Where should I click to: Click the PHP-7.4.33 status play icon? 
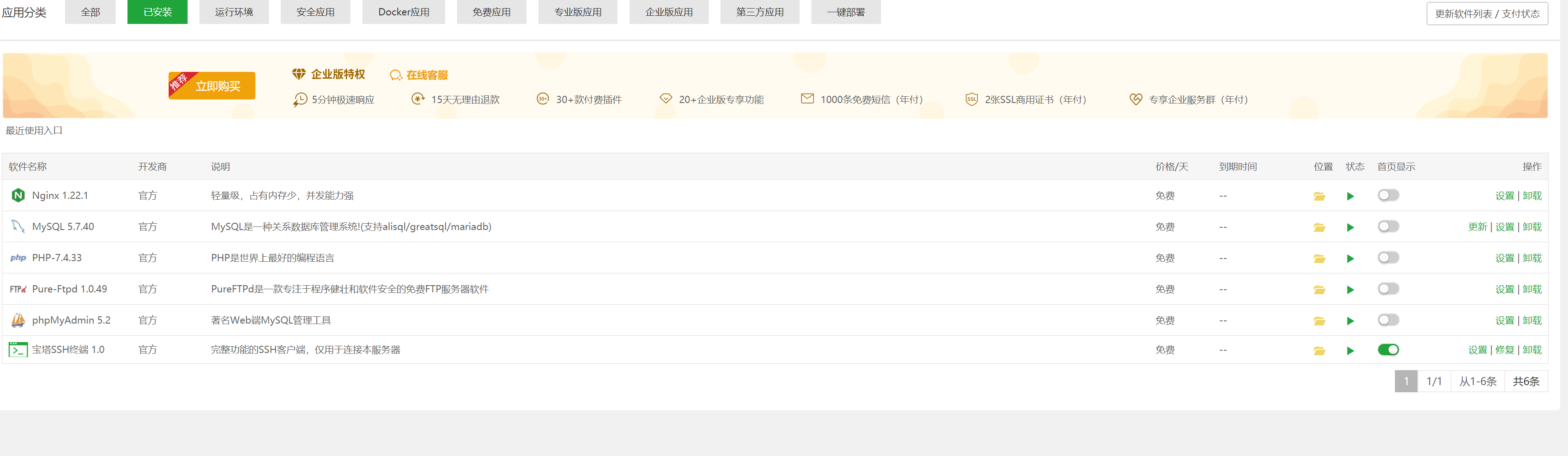tap(1350, 258)
